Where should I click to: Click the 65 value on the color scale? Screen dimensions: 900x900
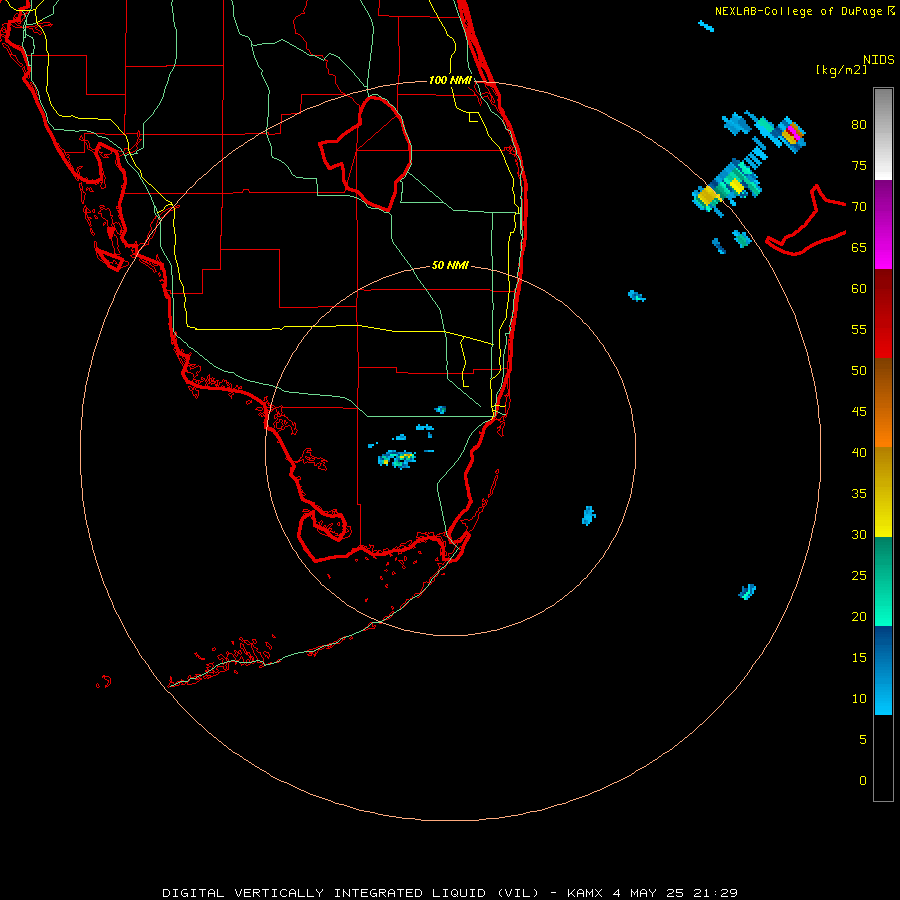click(859, 248)
